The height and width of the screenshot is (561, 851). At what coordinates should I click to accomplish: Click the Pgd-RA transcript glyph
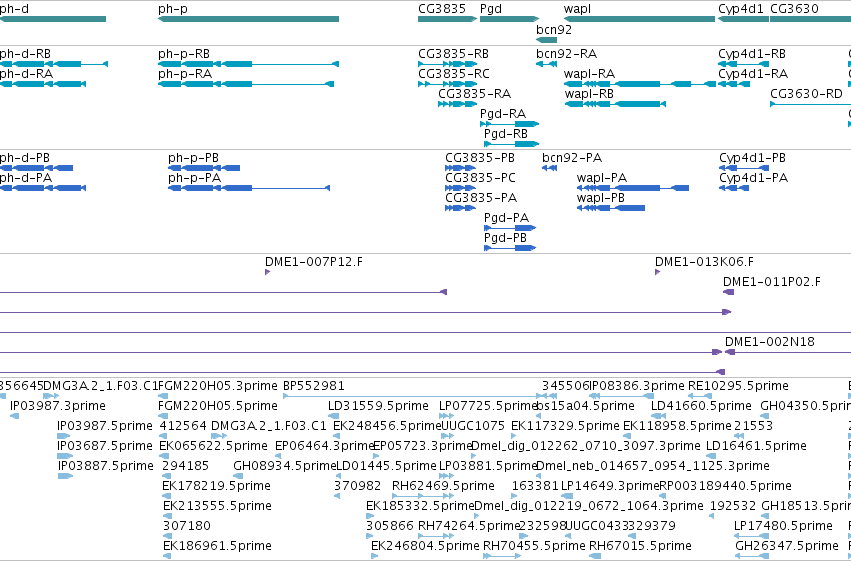(510, 124)
